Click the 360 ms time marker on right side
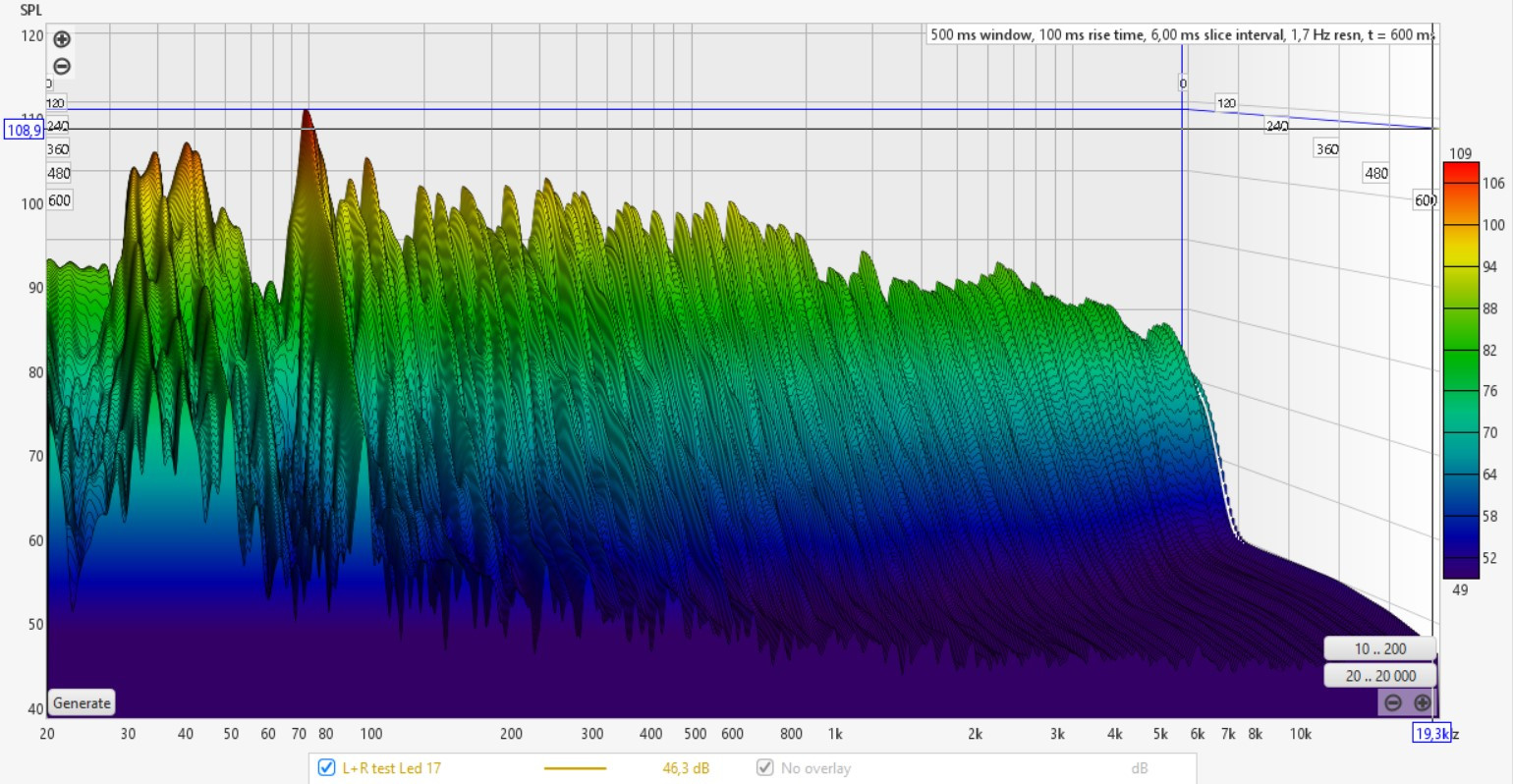Screen dimensions: 1513x784 (1326, 149)
